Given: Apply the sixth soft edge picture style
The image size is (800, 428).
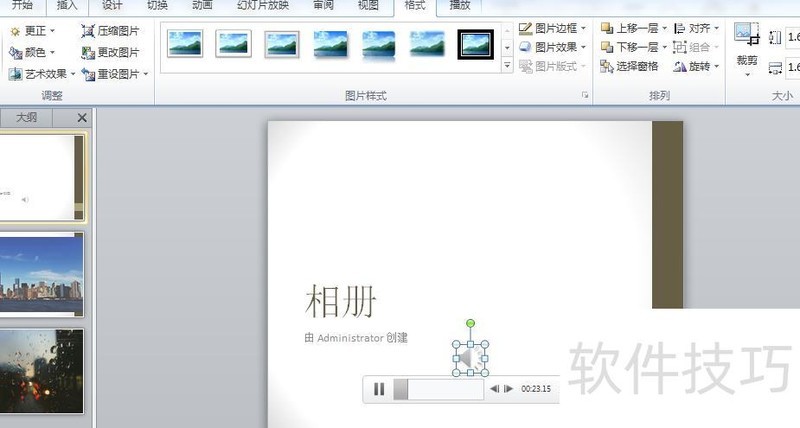Looking at the screenshot, I should point(428,44).
